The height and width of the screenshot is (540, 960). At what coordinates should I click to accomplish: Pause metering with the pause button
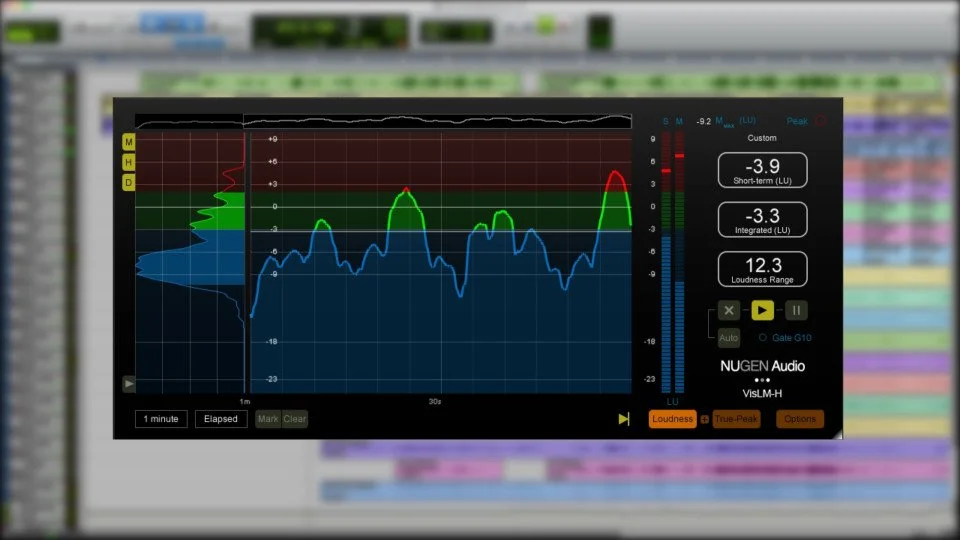pyautogui.click(x=796, y=310)
